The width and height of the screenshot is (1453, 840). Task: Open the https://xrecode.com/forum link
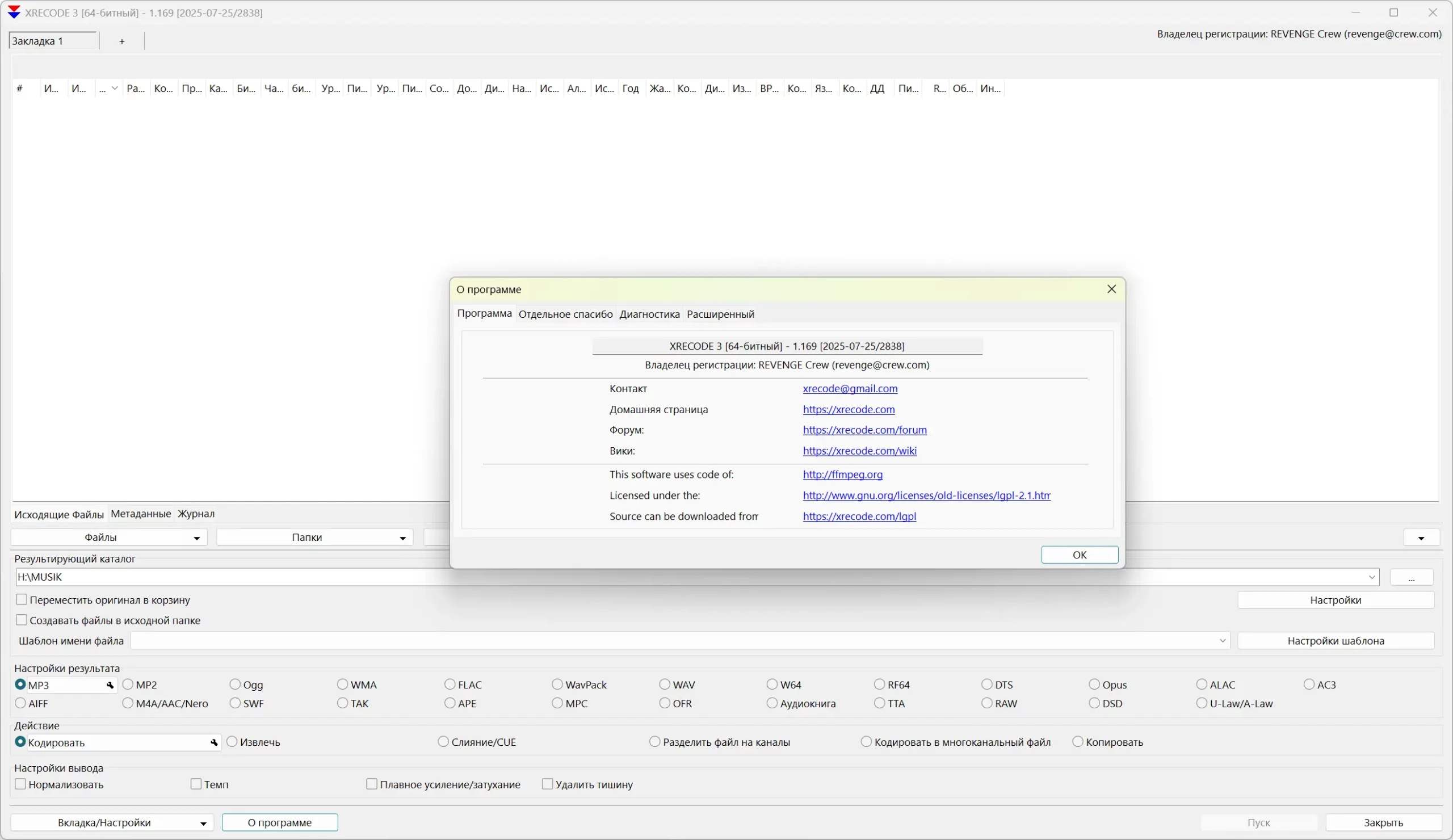864,430
